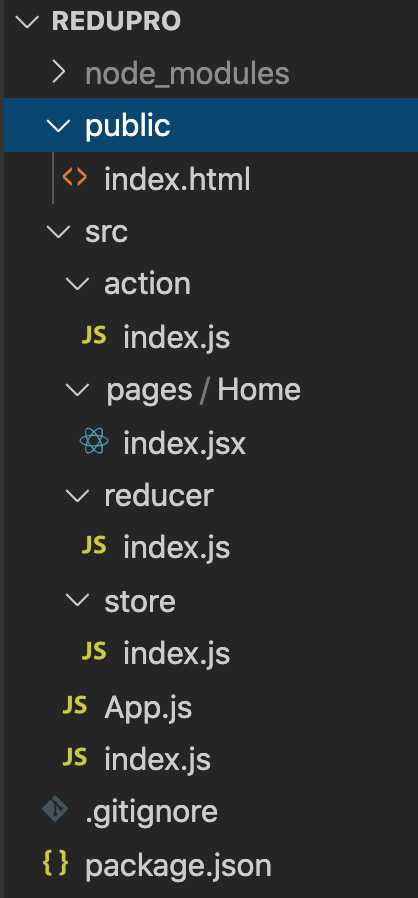Open the index.html file
Viewport: 418px width, 898px height.
click(x=177, y=179)
